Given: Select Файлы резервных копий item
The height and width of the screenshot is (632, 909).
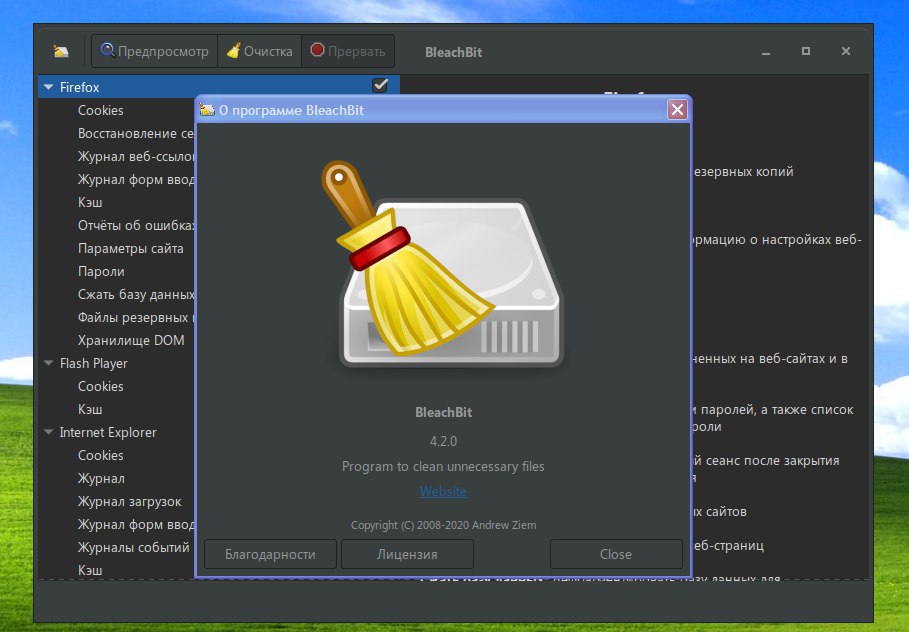Looking at the screenshot, I should (136, 317).
